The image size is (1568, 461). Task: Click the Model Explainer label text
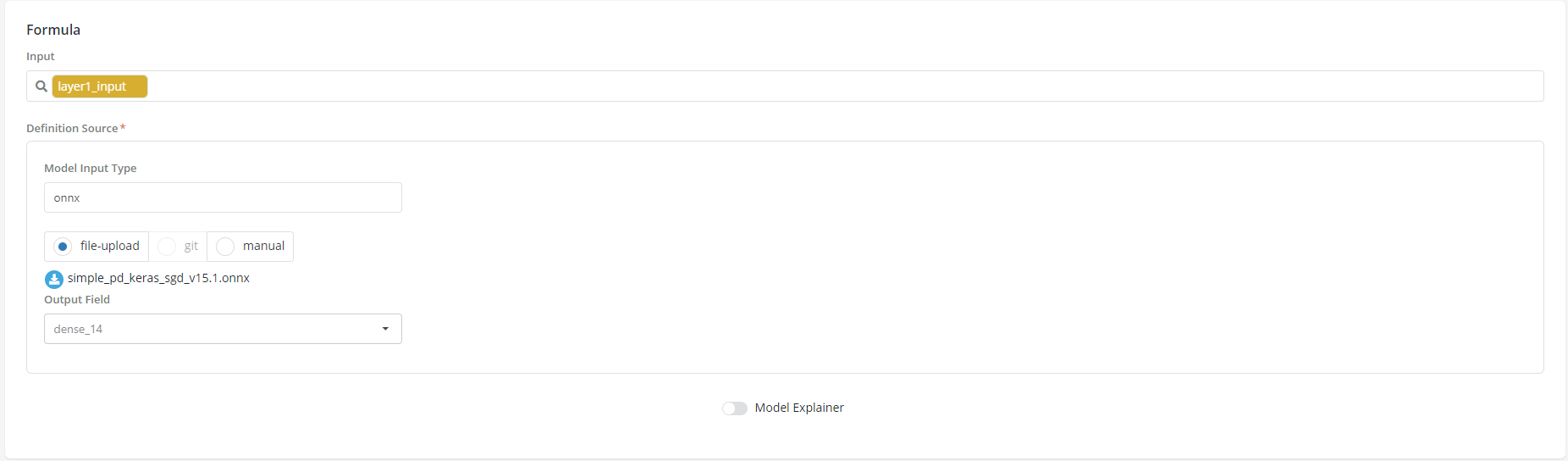(799, 408)
